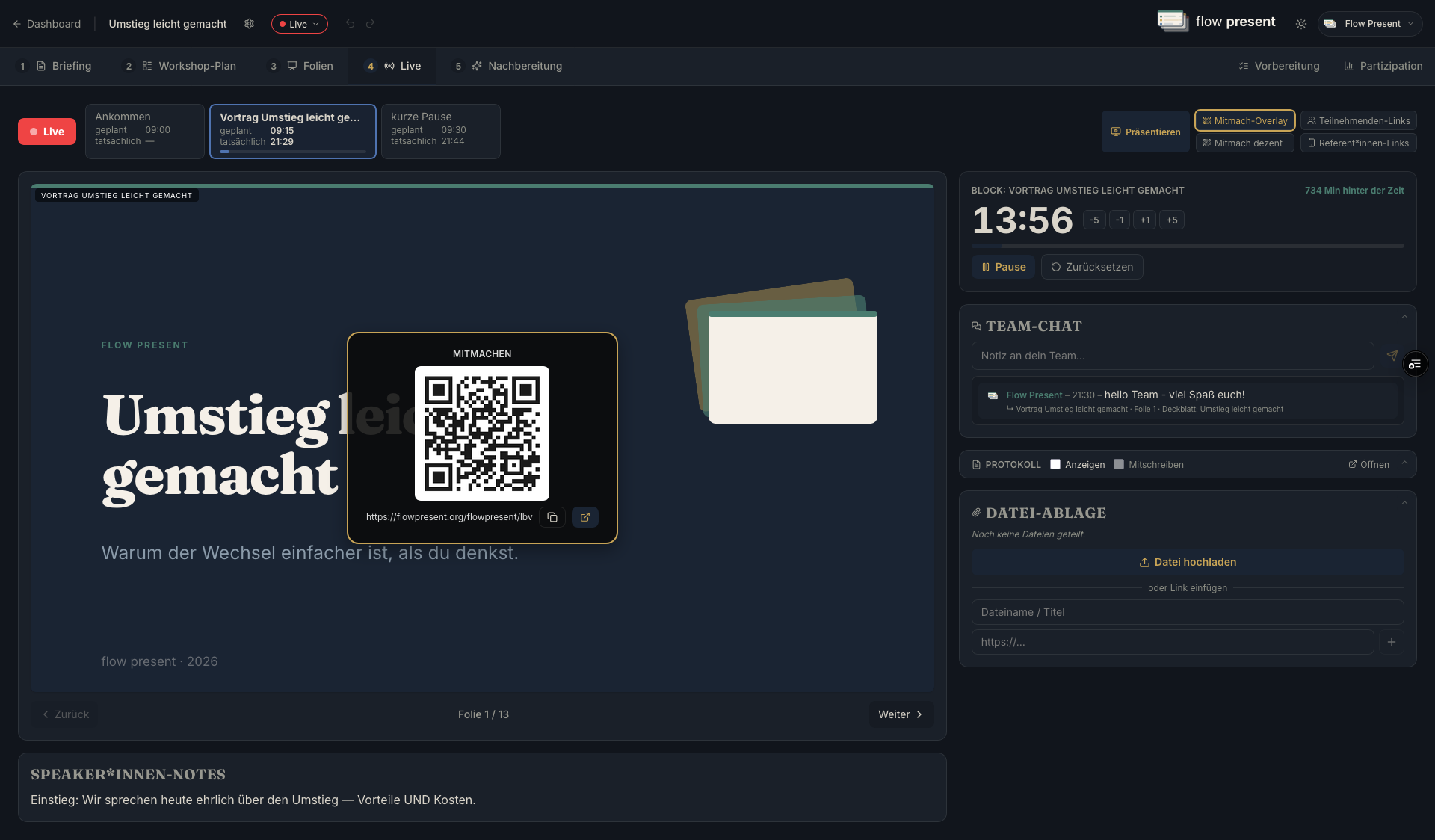Image resolution: width=1435 pixels, height=840 pixels.
Task: Click the Mitmachen QR code
Action: click(482, 433)
